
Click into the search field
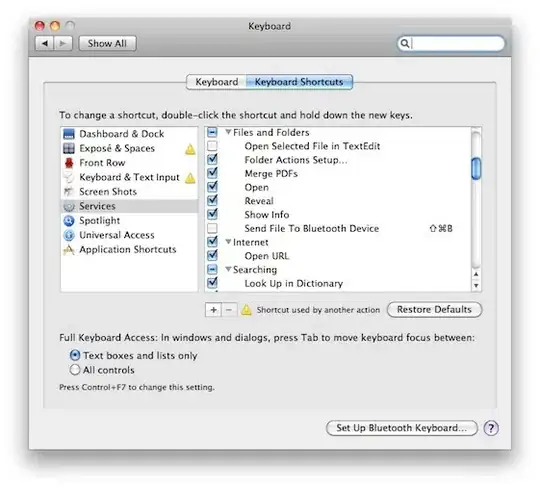(x=451, y=43)
